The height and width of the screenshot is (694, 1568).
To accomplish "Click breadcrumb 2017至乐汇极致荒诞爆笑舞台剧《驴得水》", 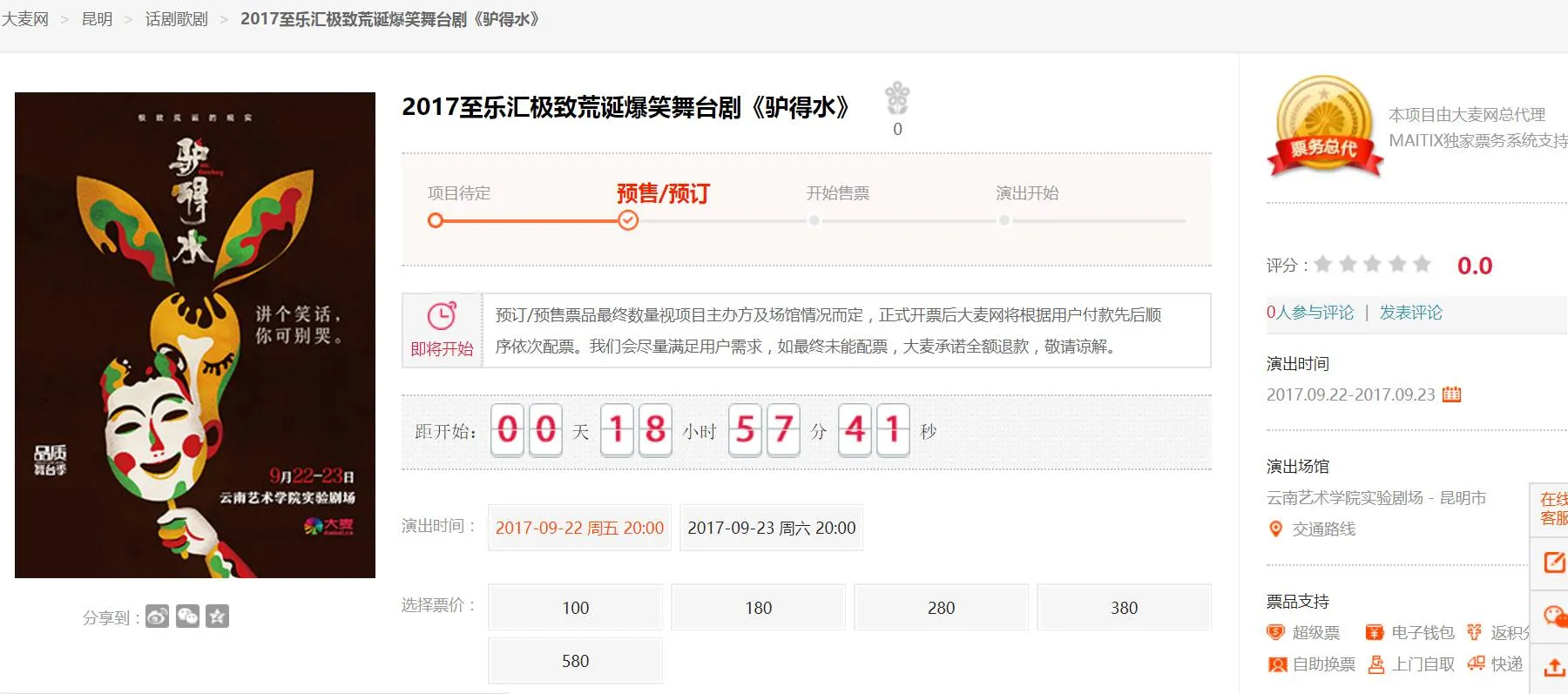I will pos(390,19).
